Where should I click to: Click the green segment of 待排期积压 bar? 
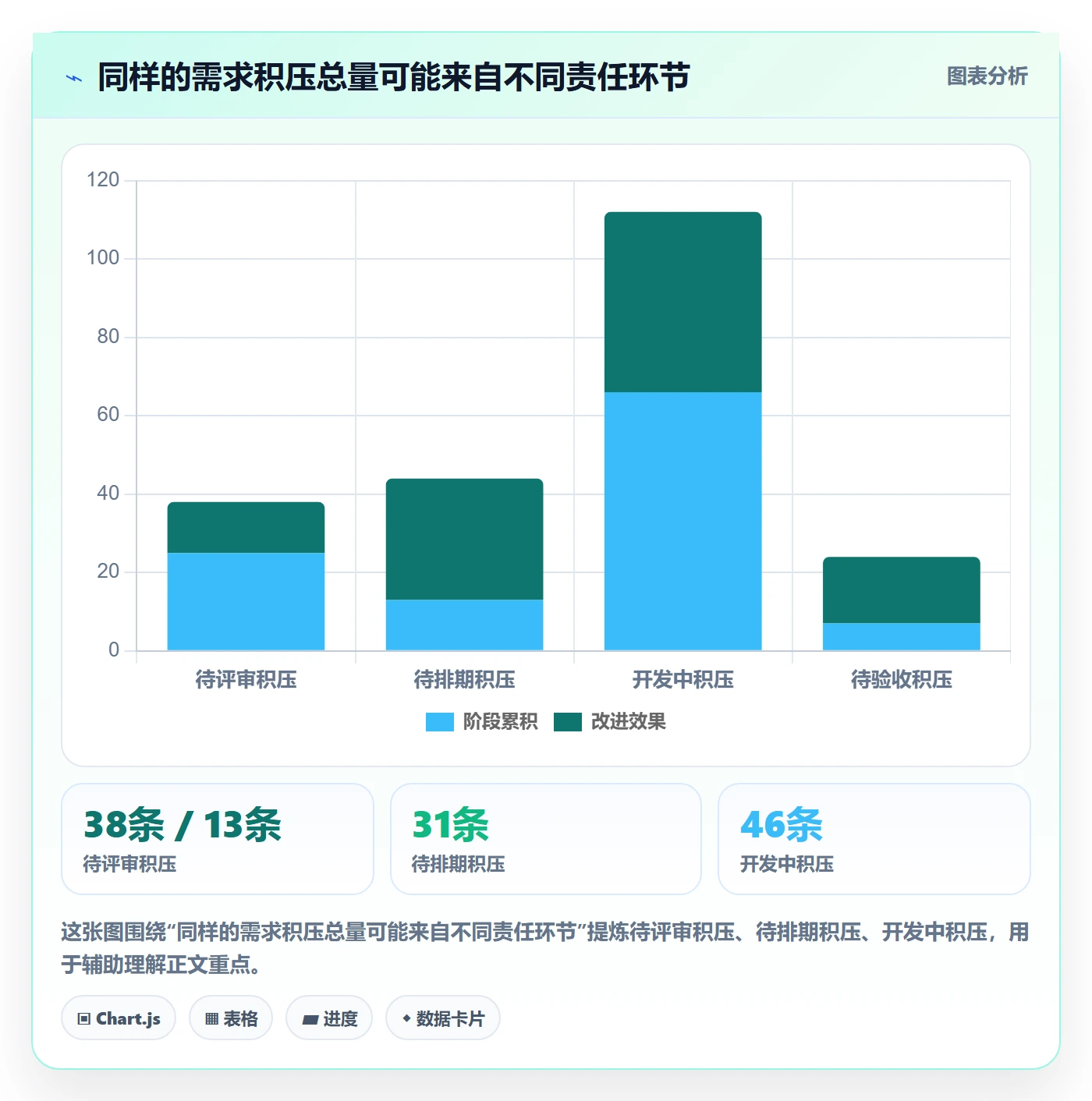(464, 539)
